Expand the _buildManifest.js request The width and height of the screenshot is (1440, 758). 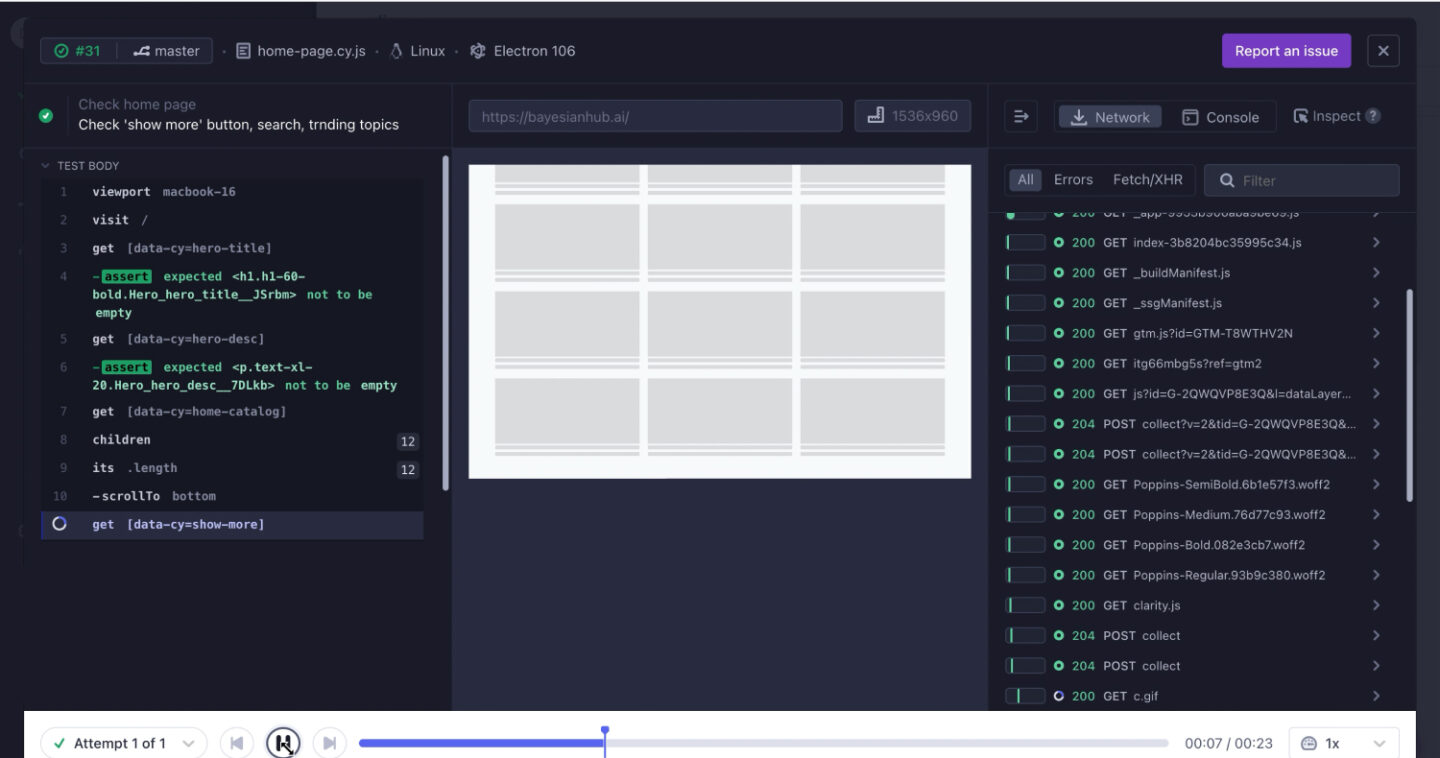pos(1376,273)
